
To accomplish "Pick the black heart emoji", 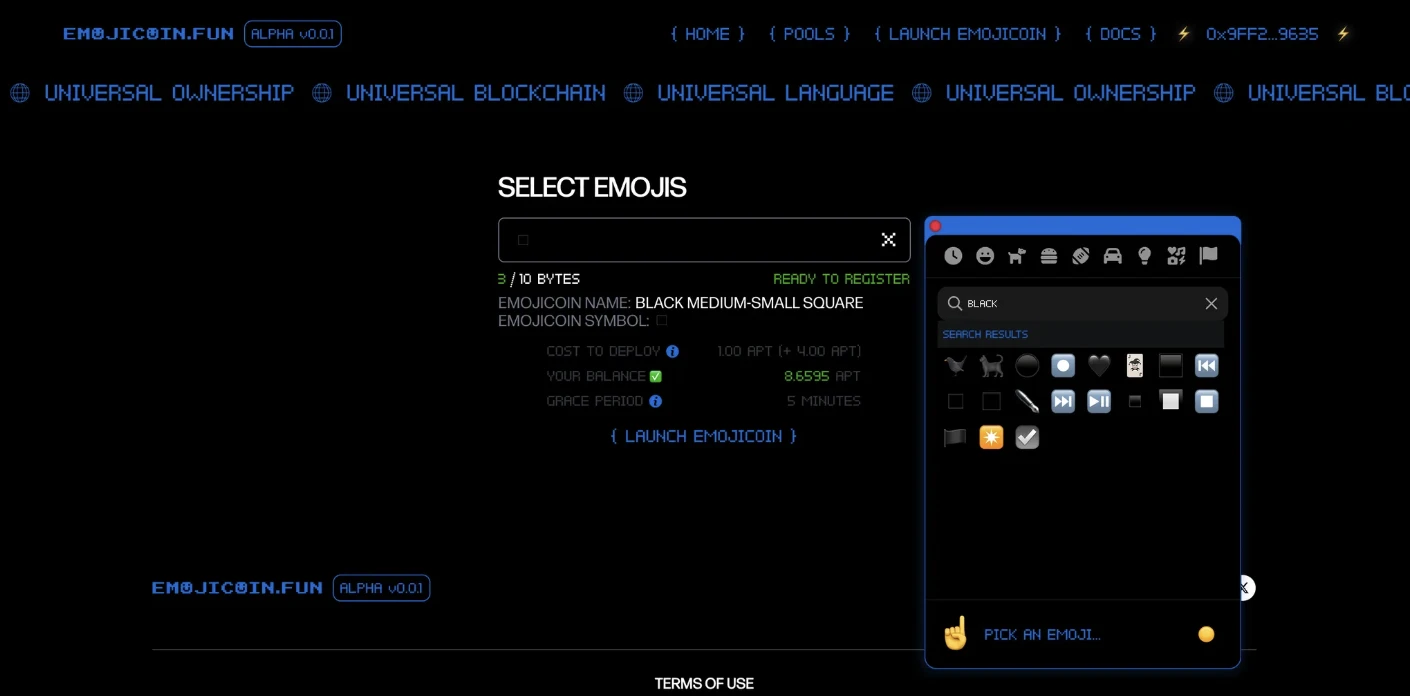I will (1099, 366).
